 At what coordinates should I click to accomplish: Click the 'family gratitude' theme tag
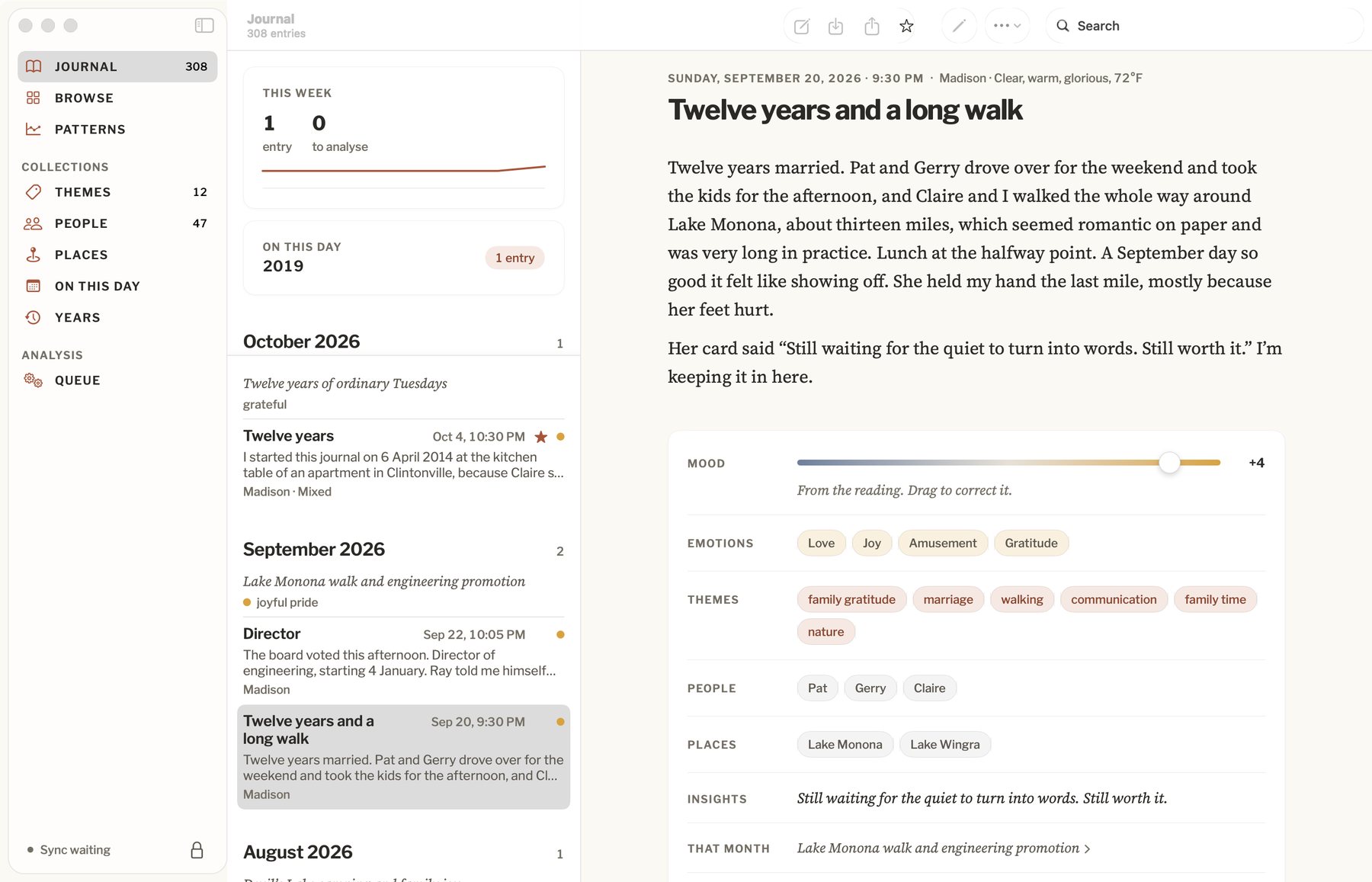point(851,599)
